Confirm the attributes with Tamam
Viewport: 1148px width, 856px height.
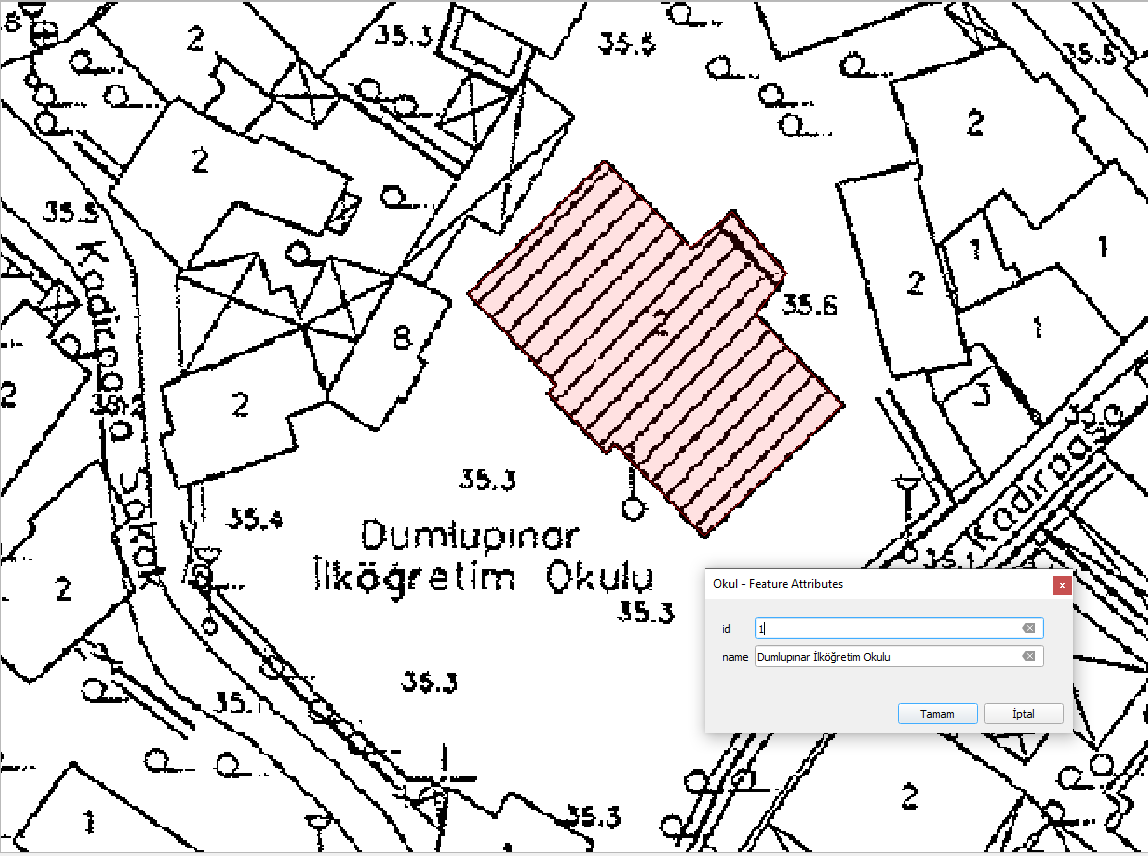pos(937,713)
